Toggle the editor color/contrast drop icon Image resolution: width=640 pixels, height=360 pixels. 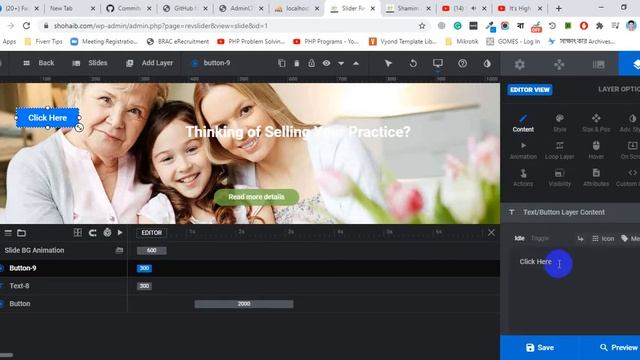[487, 63]
